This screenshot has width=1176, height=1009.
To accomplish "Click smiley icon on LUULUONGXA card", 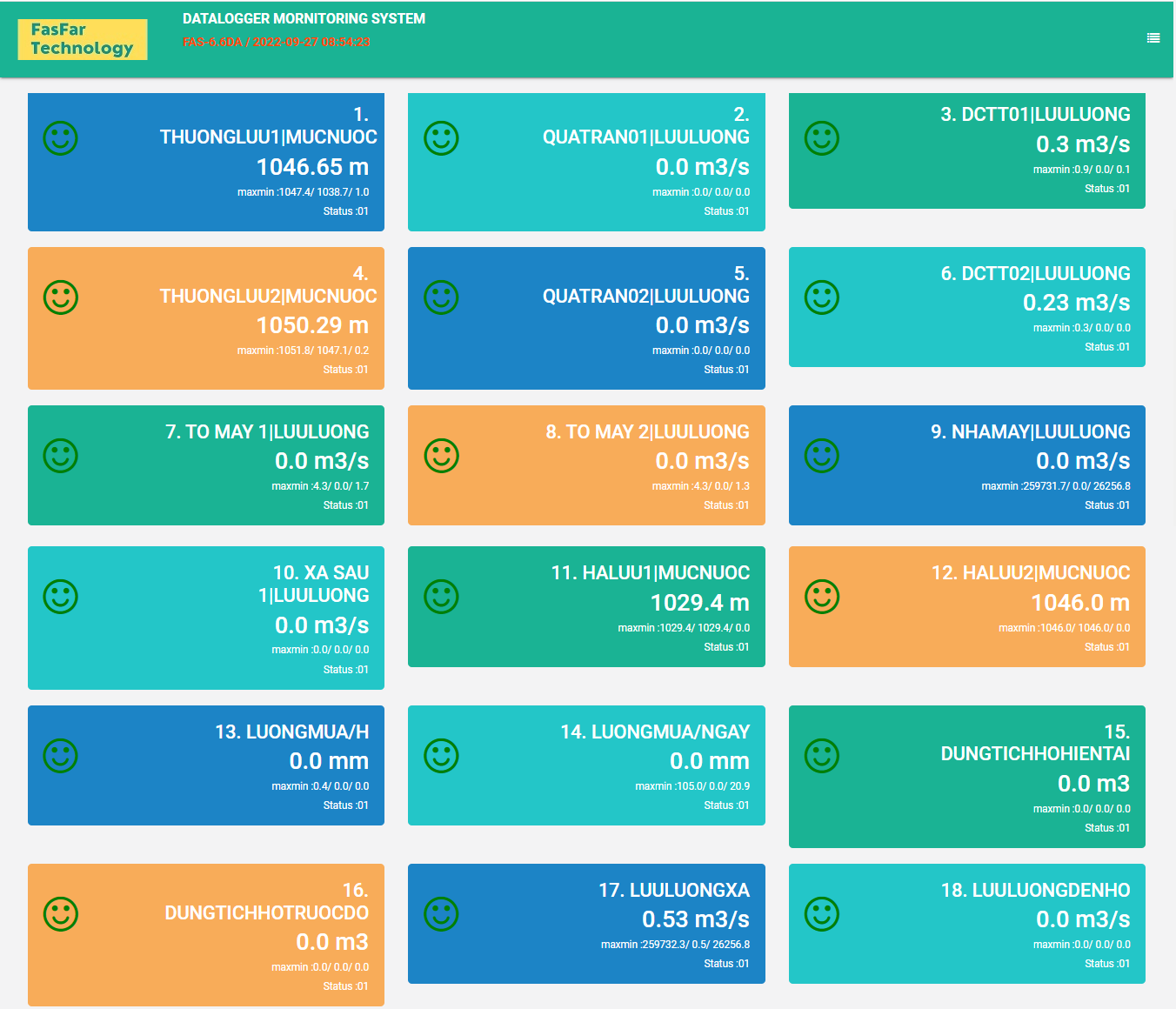I will pyautogui.click(x=441, y=914).
